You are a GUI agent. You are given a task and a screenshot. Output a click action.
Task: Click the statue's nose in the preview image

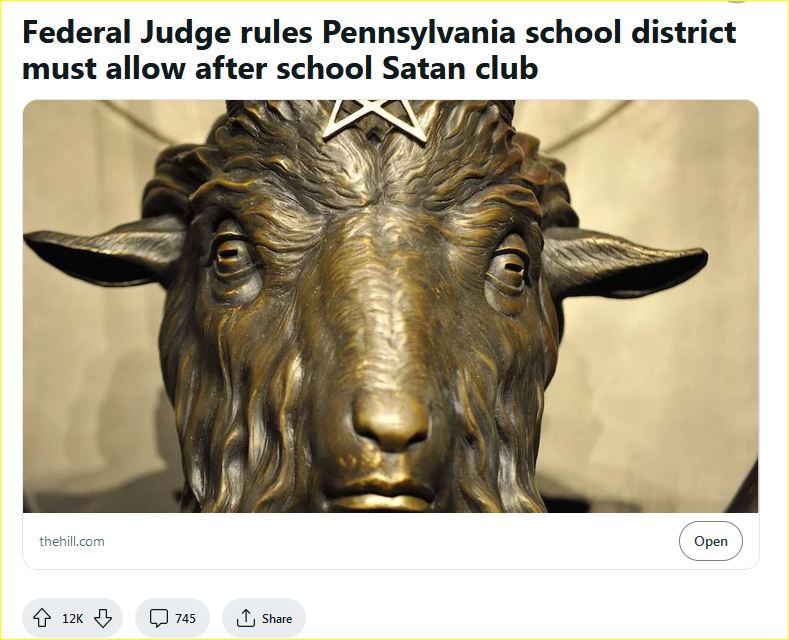point(391,421)
